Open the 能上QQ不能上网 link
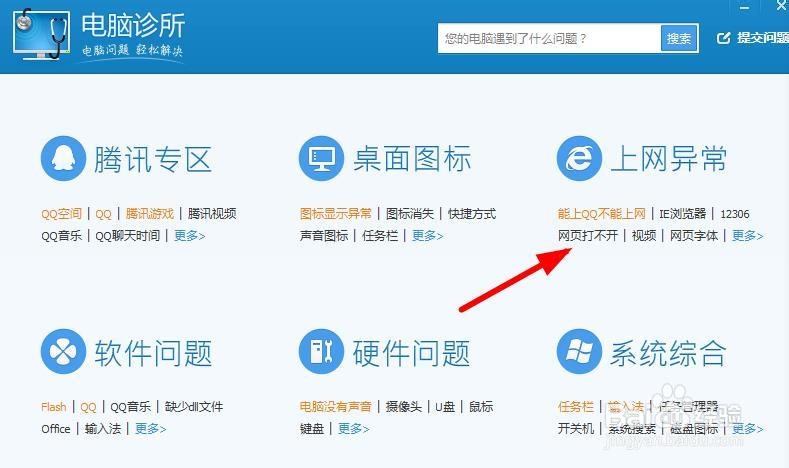789x468 pixels. (601, 214)
